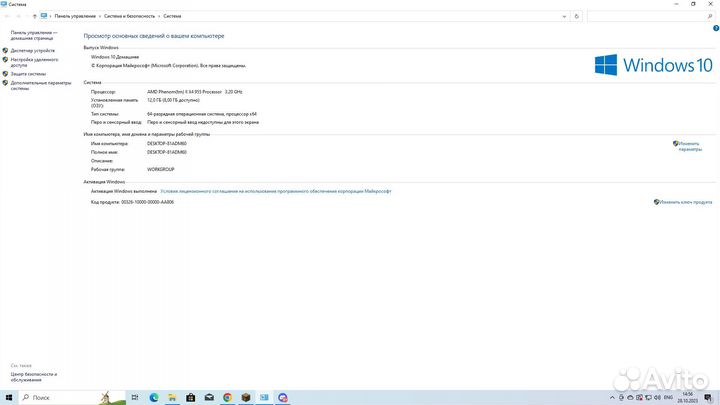Click the Windows 10 Домашняя edition text
This screenshot has width=720, height=405.
click(115, 57)
